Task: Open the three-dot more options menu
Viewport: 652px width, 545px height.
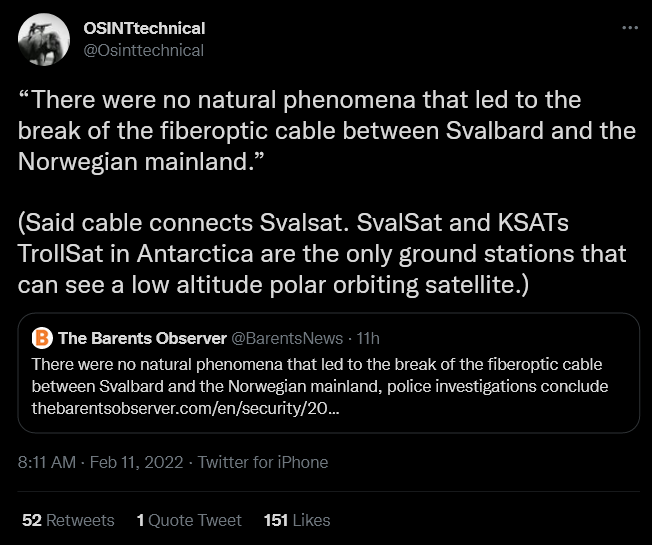Action: (630, 28)
